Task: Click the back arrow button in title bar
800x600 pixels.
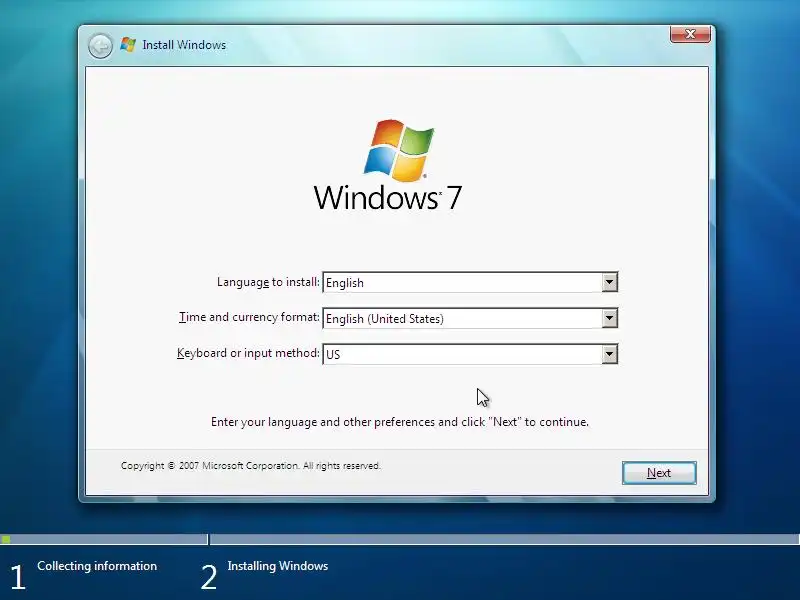Action: click(x=100, y=46)
